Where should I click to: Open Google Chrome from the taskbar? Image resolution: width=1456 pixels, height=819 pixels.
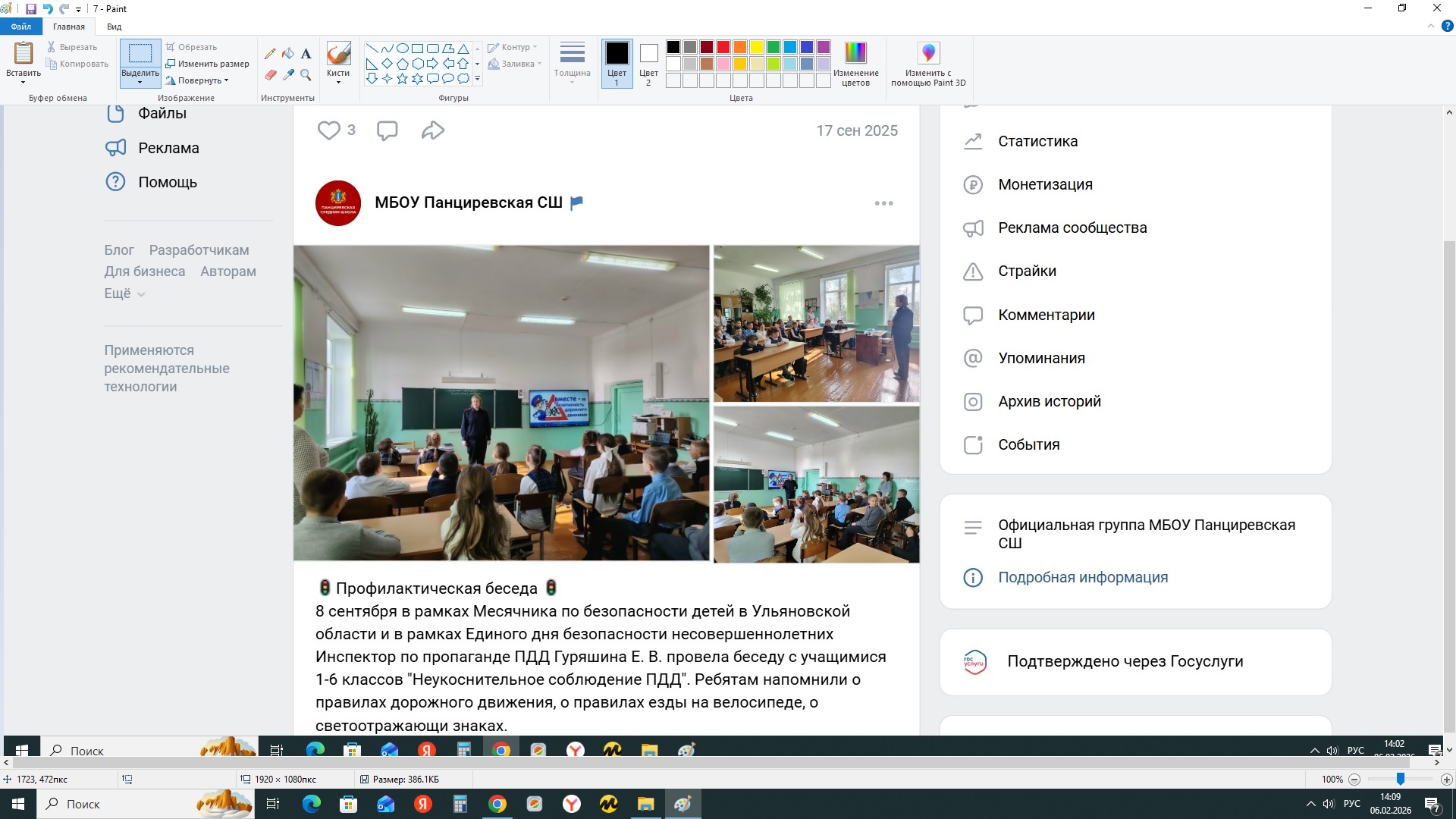(498, 804)
